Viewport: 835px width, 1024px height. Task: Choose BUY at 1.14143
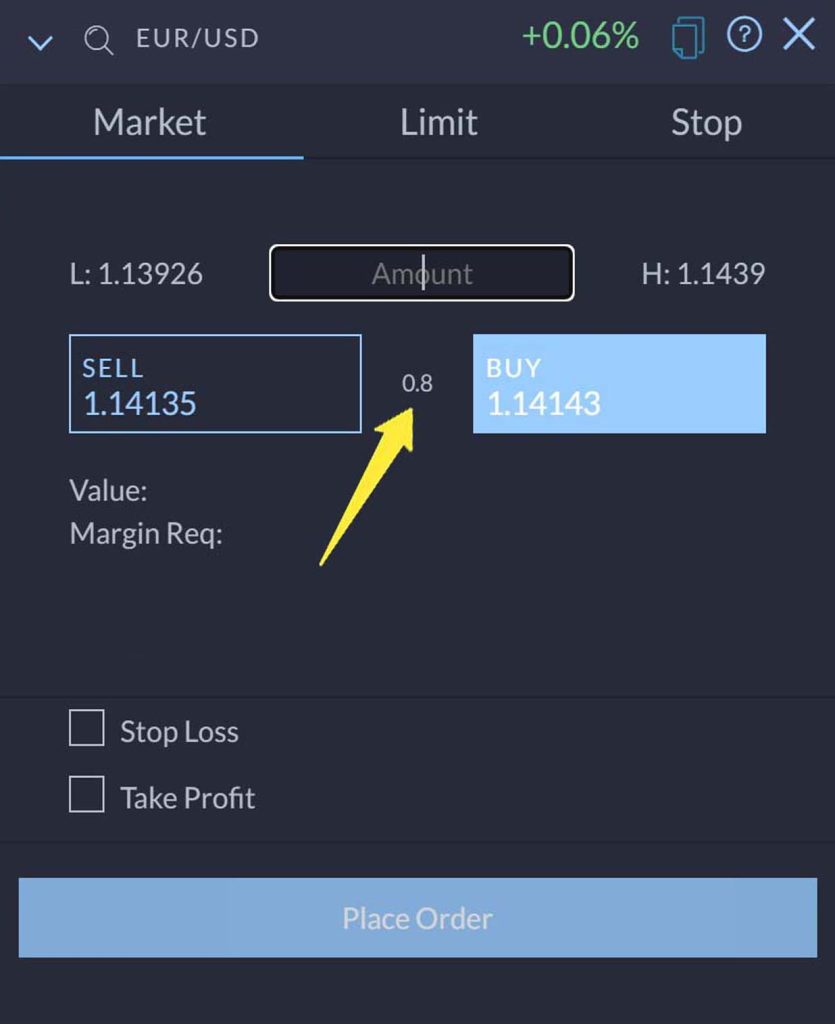tap(619, 384)
